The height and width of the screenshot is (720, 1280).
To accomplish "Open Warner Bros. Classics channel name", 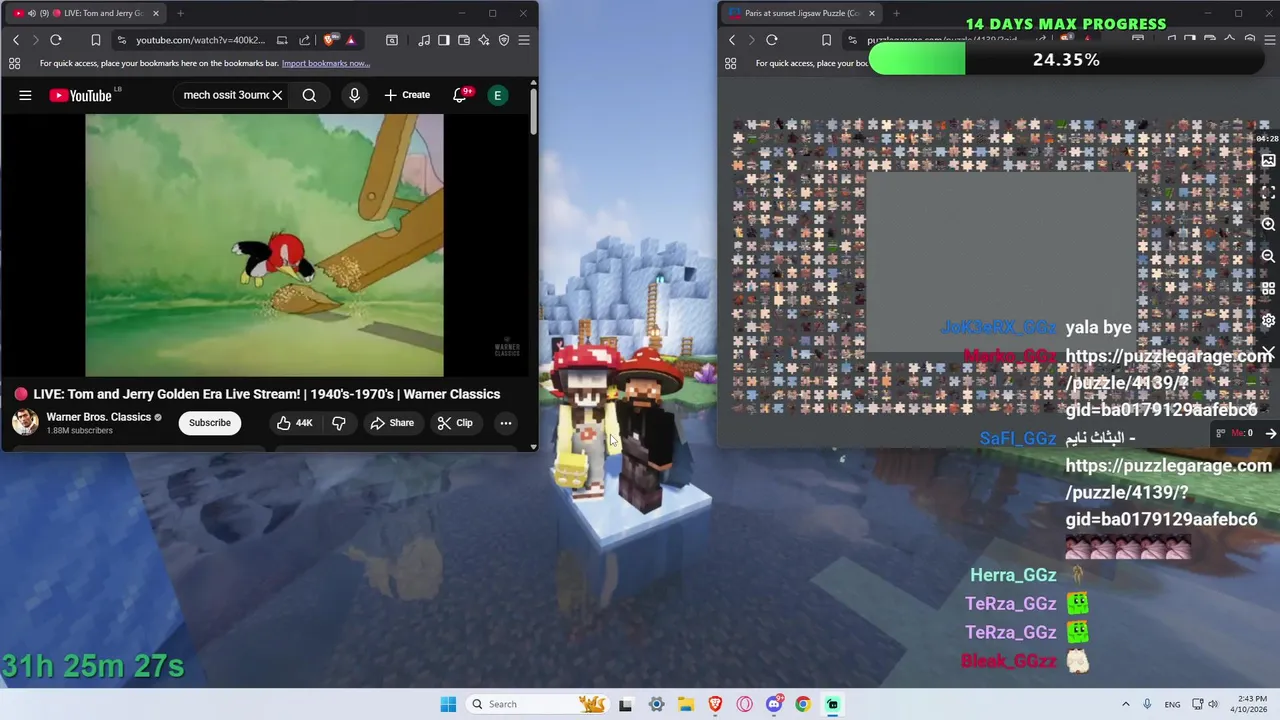I will [98, 417].
